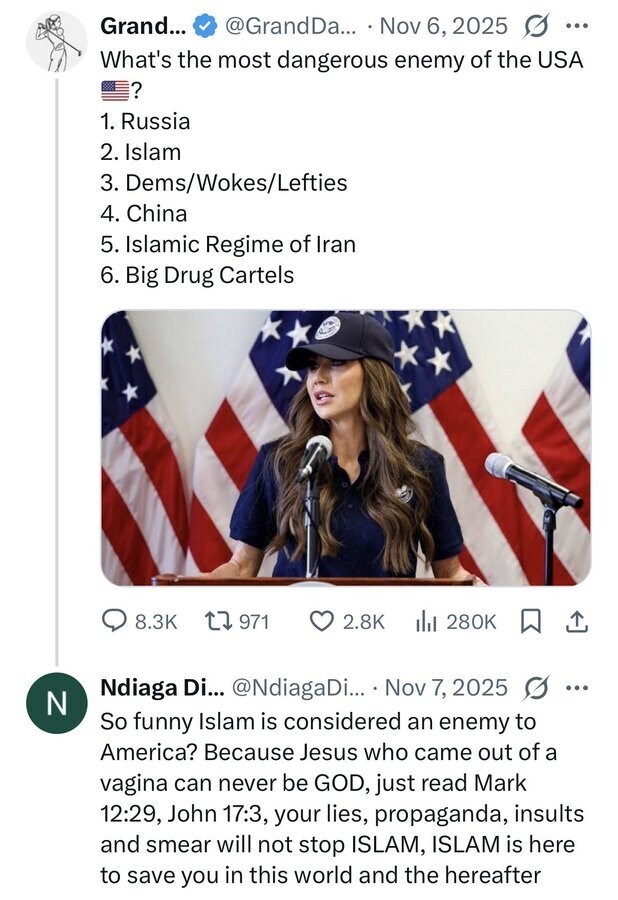Screen dimensions: 618x900
Task: Expand the three-dot menu on Ndiaga's reply
Action: pos(579,687)
